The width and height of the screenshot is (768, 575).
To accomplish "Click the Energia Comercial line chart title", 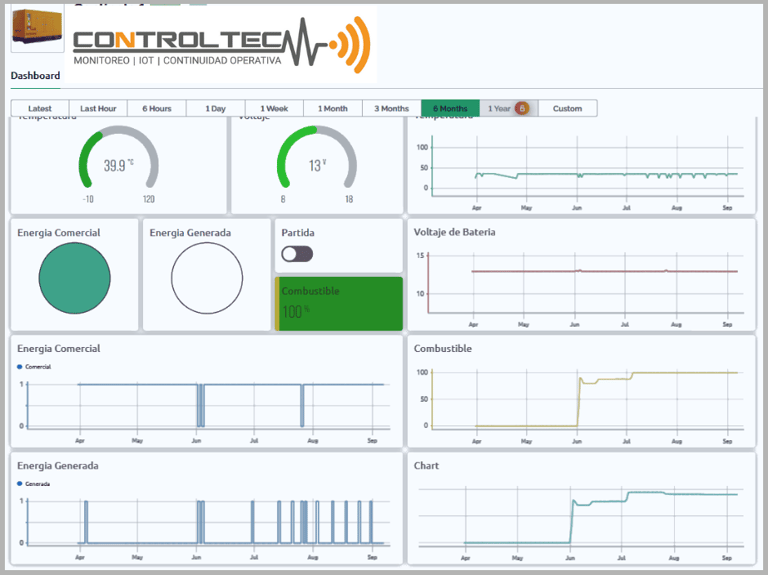I will pyautogui.click(x=59, y=349).
